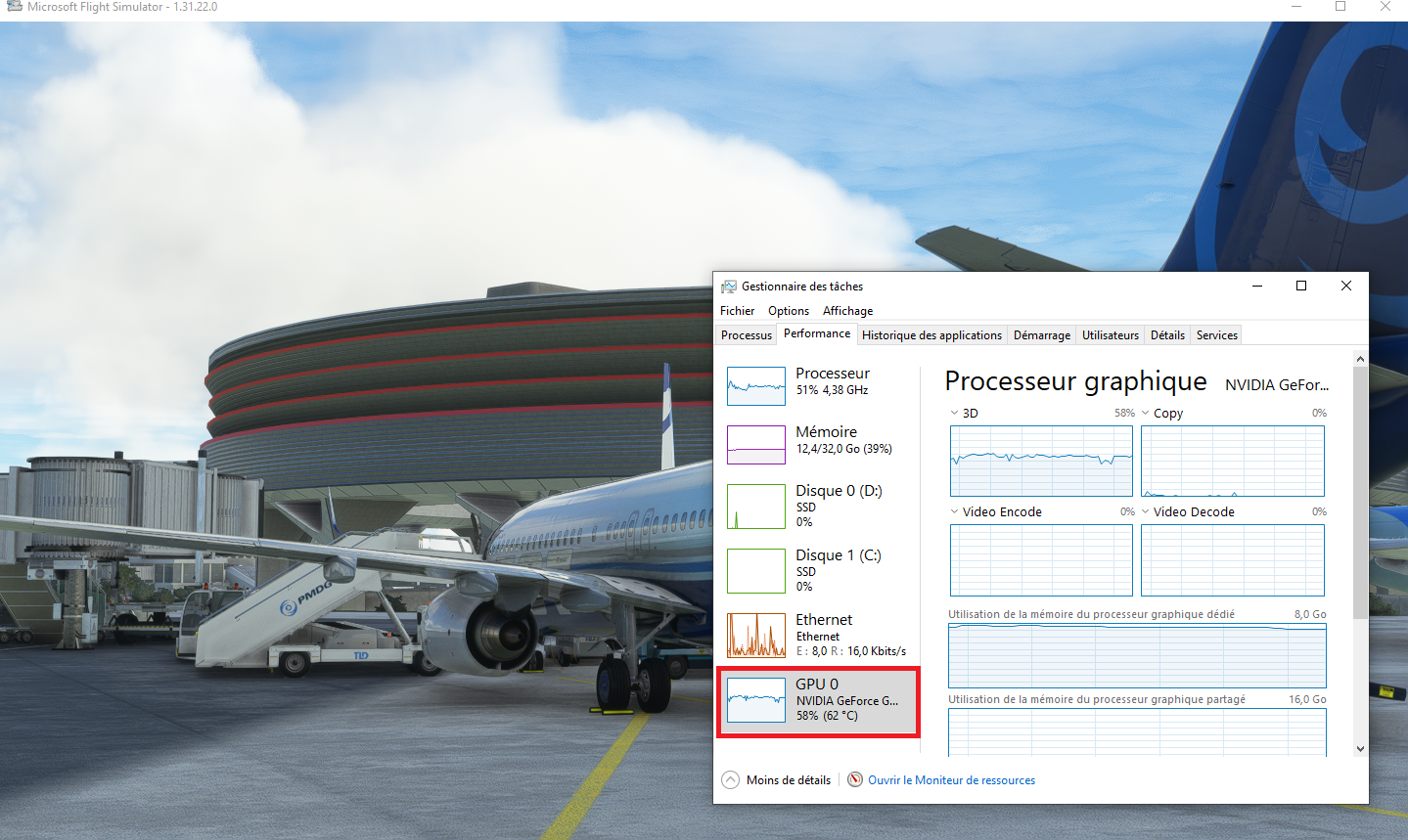Click the Copy usage graph
This screenshot has height=840, width=1408.
tap(1233, 462)
